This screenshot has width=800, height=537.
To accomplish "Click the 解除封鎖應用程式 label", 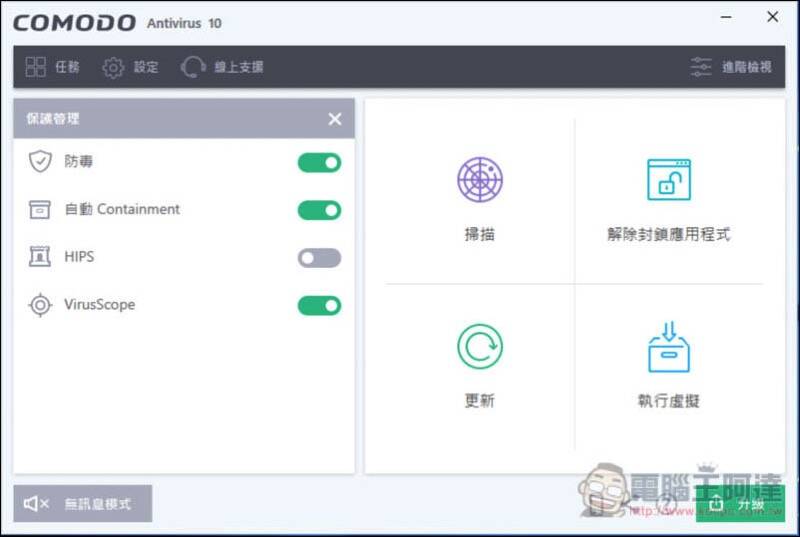I will point(669,234).
